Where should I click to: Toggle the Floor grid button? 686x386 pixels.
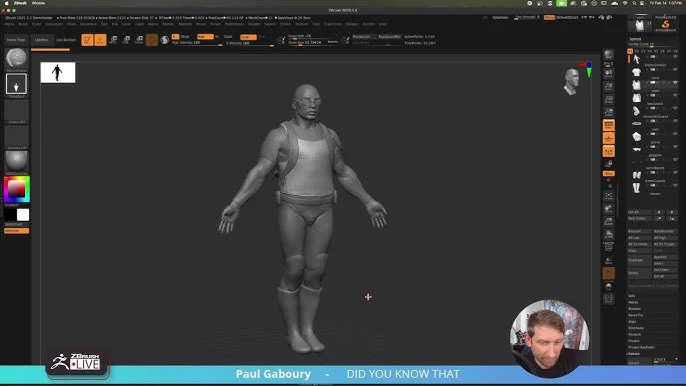click(609, 138)
